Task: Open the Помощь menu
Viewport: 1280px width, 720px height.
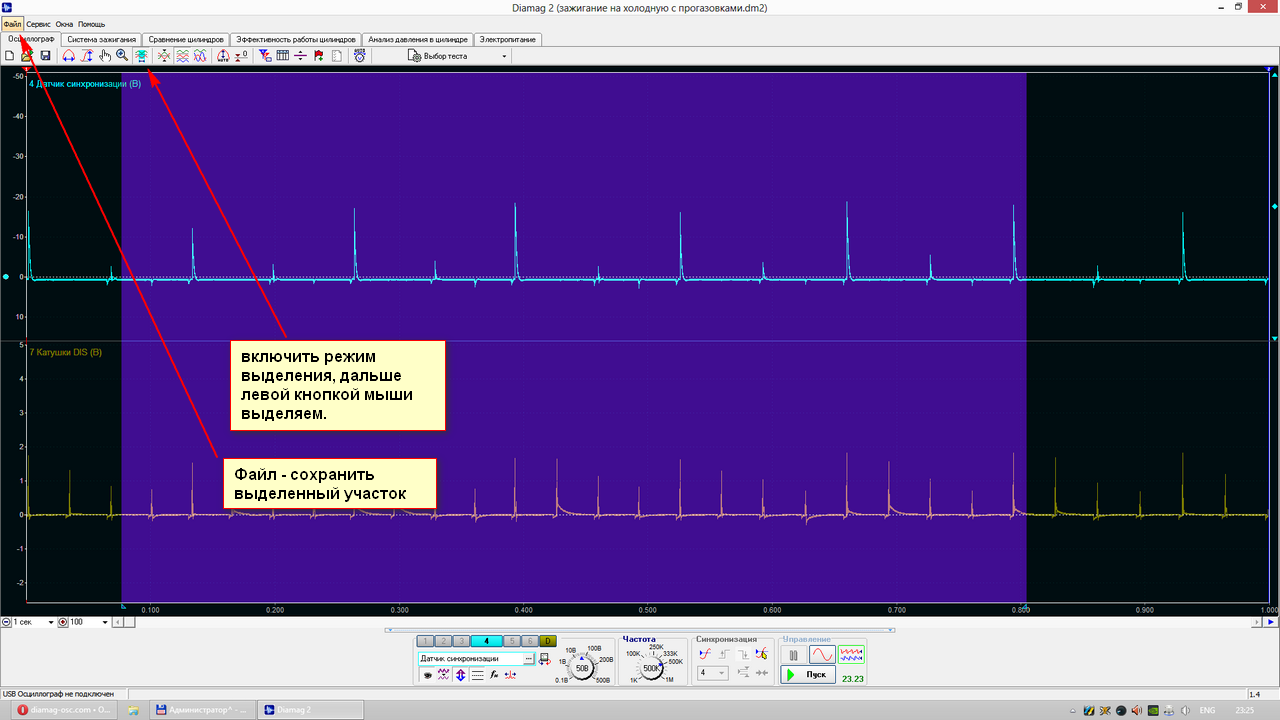Action: (92, 23)
